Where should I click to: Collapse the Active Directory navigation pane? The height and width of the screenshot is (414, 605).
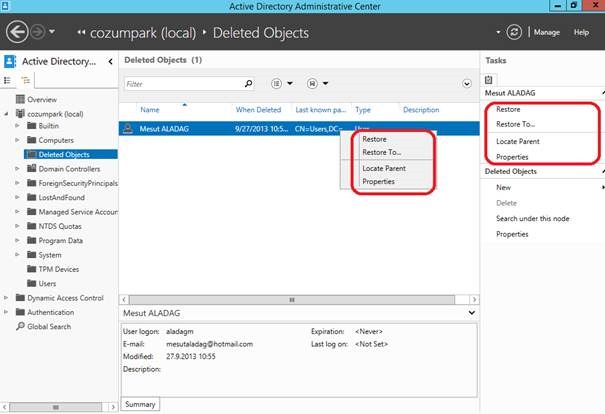pyautogui.click(x=110, y=61)
